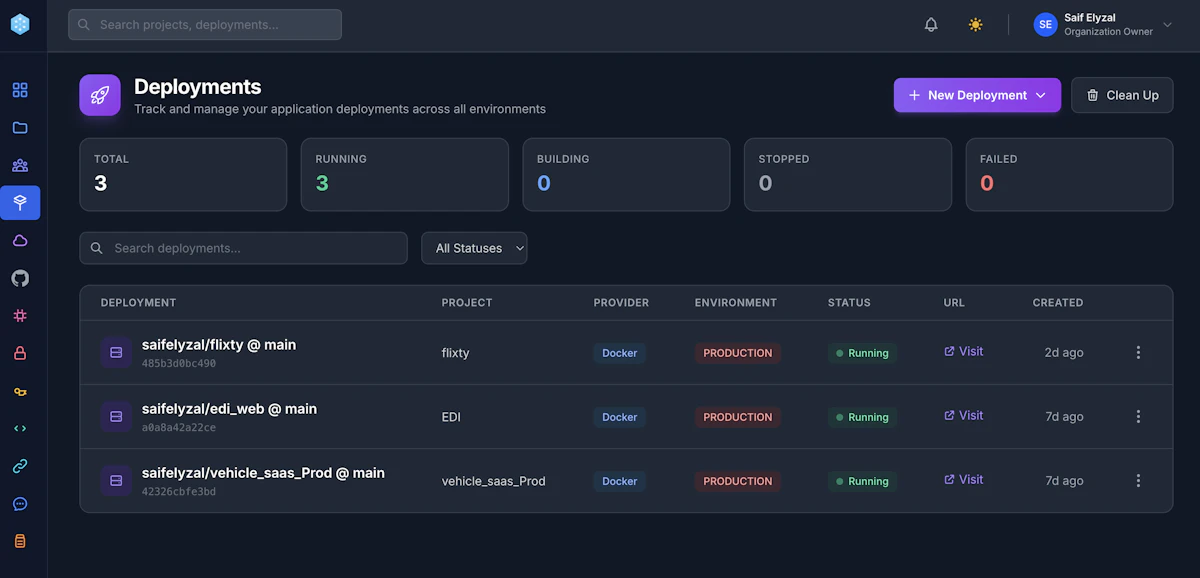Screen dimensions: 1200x578
Task: Open actions menu for vehicle_saas_Prod deployment
Action: (1138, 480)
